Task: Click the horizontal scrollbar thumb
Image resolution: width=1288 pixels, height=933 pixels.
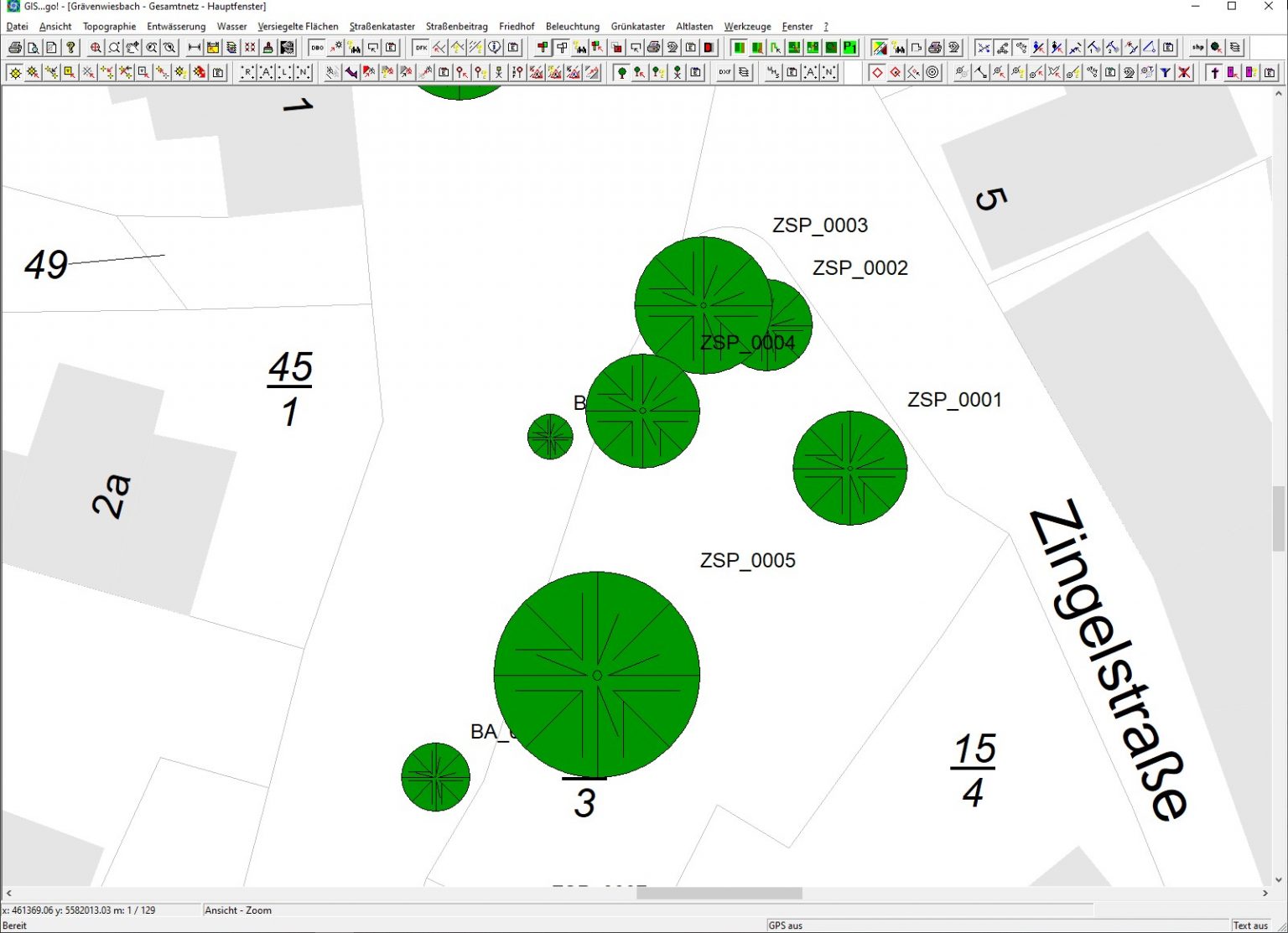Action: (x=719, y=894)
